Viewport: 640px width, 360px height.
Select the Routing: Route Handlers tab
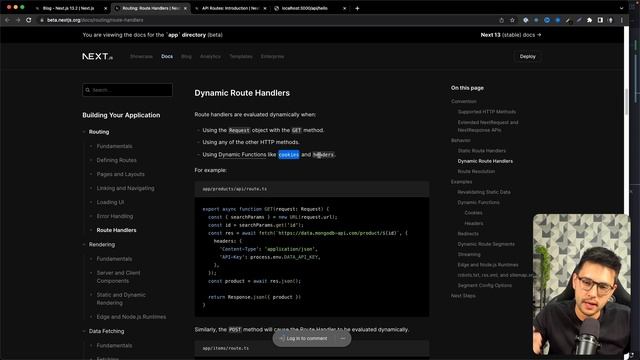pyautogui.click(x=151, y=8)
